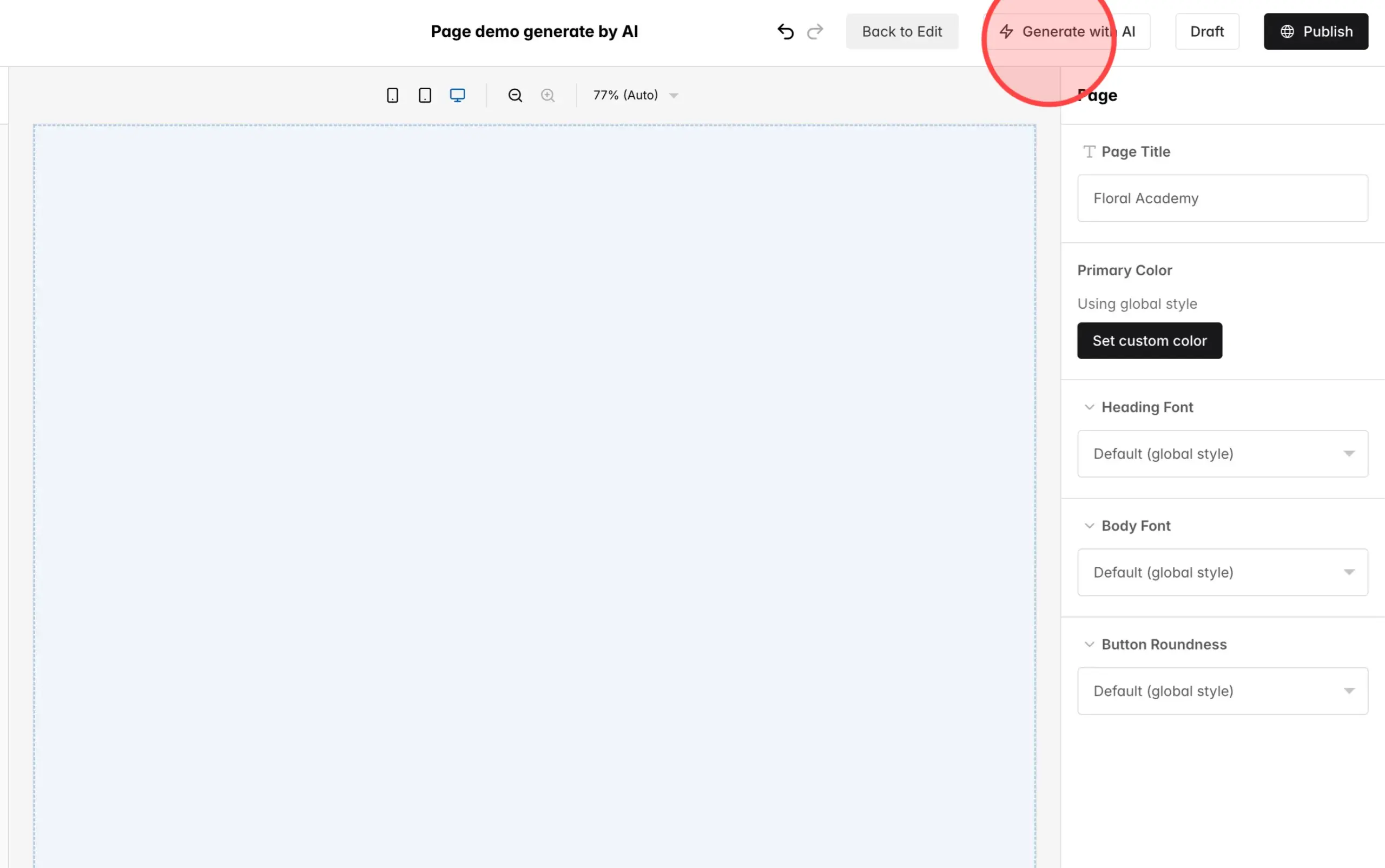Edit the Page Title input field
The width and height of the screenshot is (1385, 868).
[1223, 198]
